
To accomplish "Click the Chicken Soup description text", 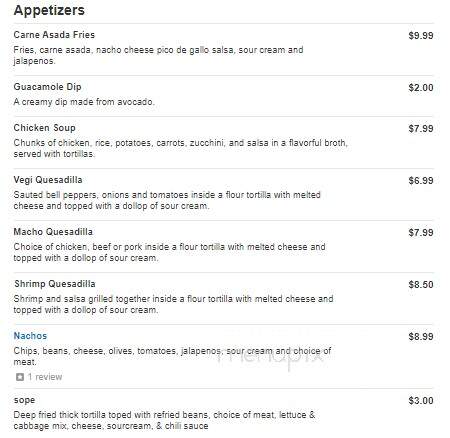I will coord(181,148).
